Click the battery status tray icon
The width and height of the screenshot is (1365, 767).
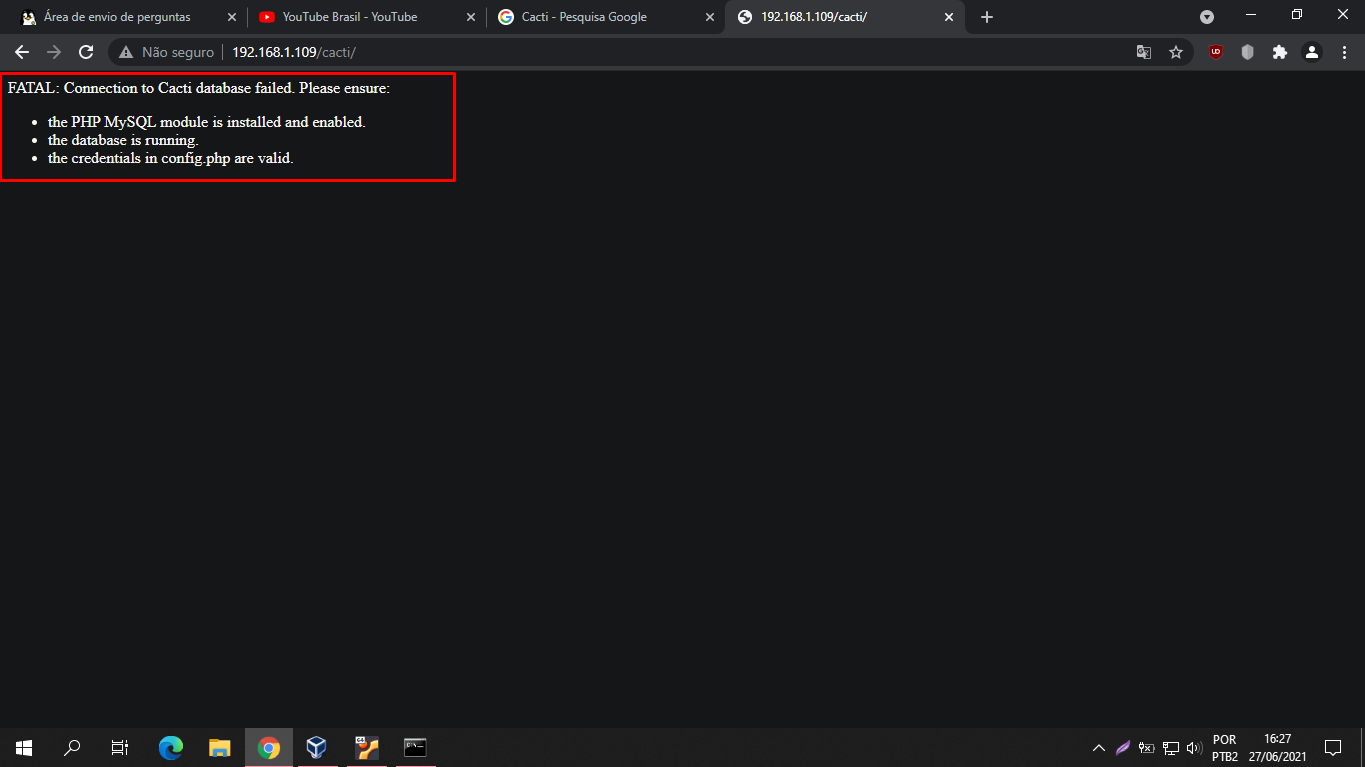click(1147, 748)
